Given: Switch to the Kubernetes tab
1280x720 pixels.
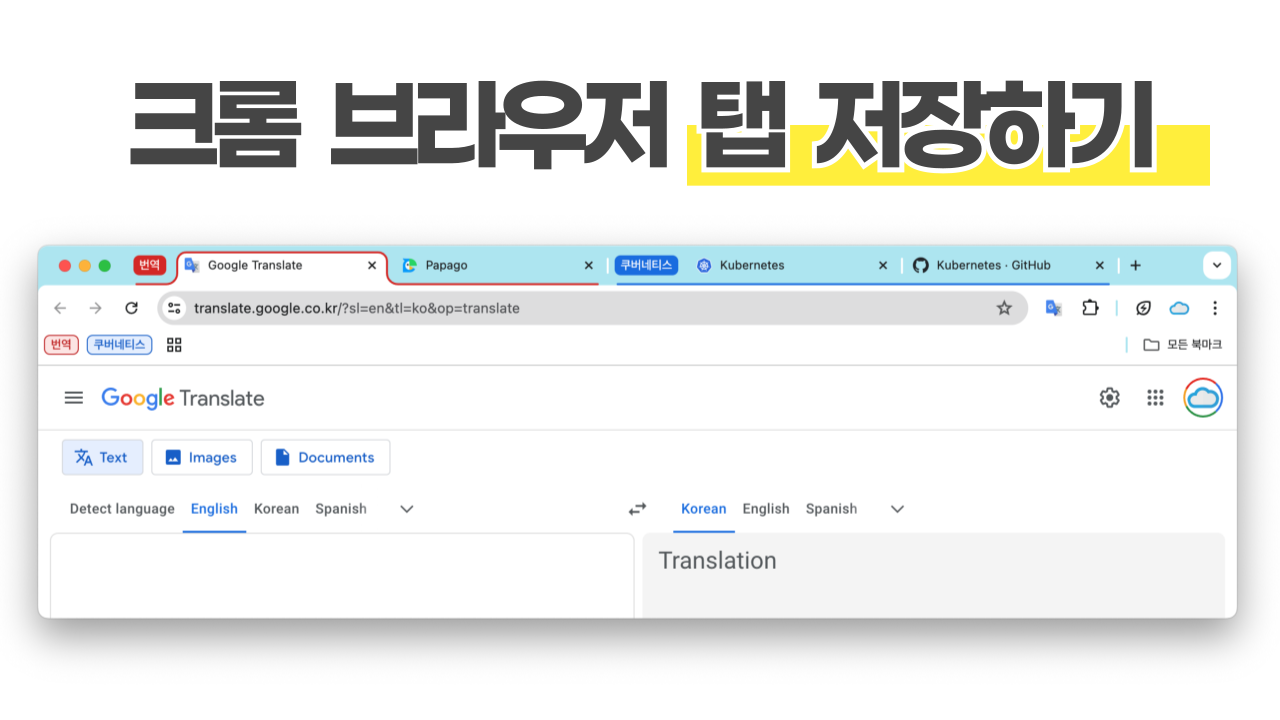Looking at the screenshot, I should (790, 266).
